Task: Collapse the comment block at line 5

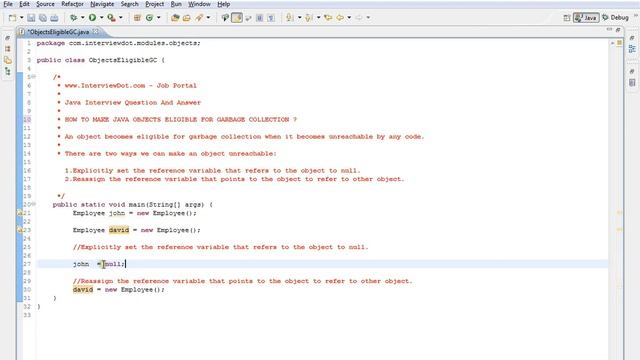Action: click(33, 77)
